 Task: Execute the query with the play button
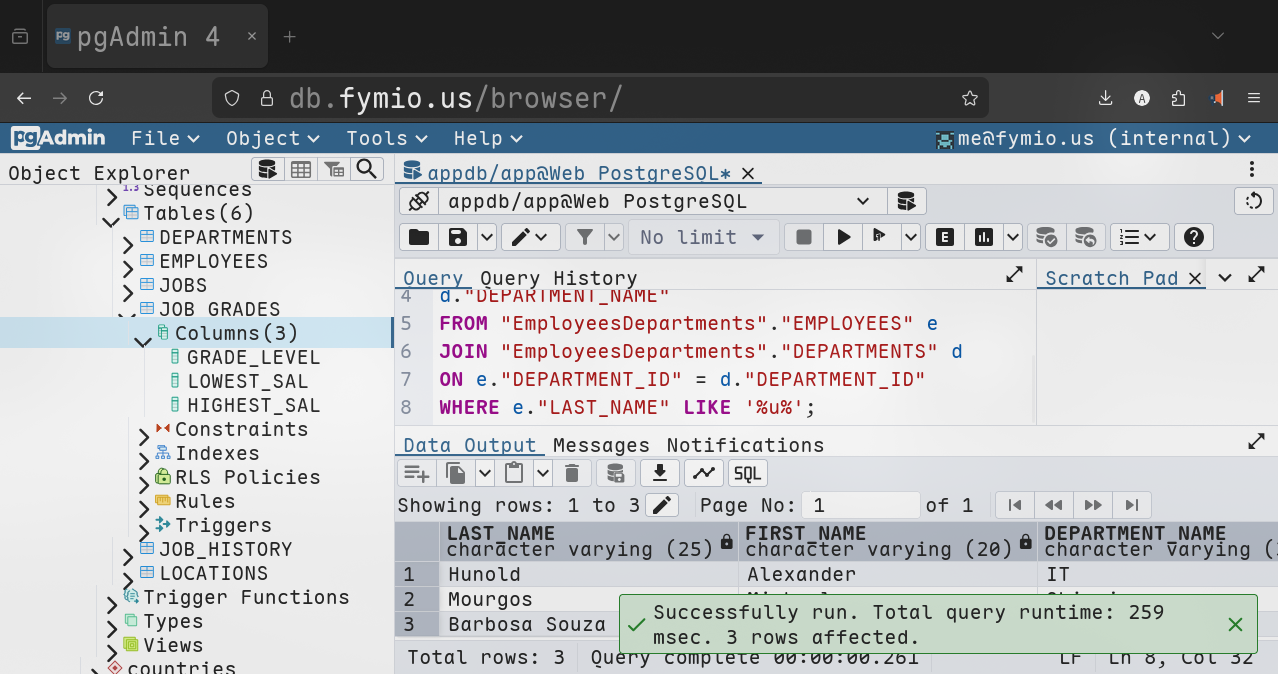(x=844, y=237)
